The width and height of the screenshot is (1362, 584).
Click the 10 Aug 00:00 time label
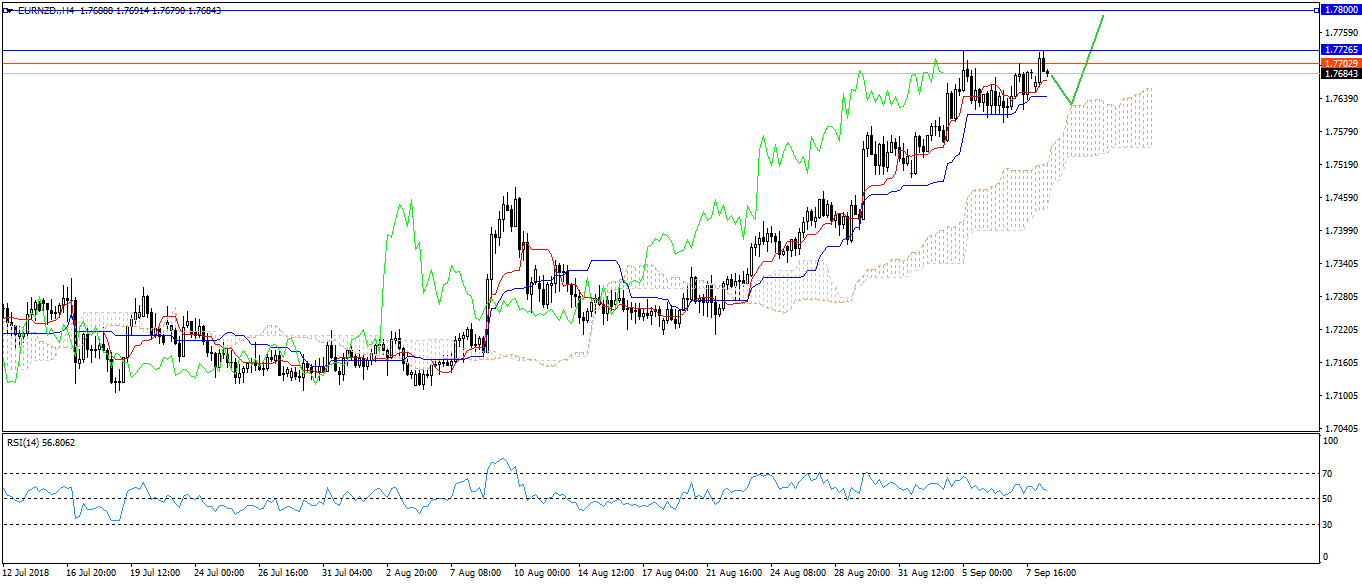coord(541,573)
